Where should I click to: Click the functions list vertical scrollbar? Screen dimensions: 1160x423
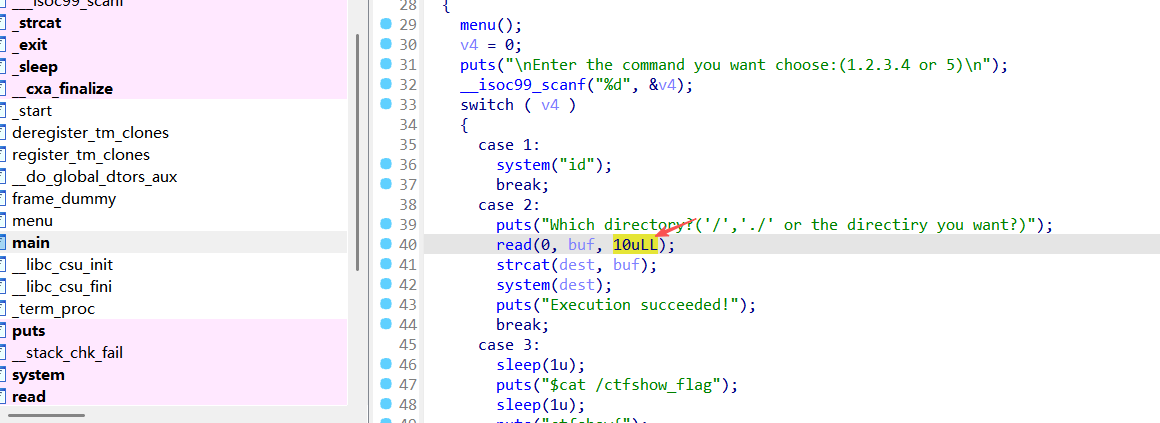point(358,150)
